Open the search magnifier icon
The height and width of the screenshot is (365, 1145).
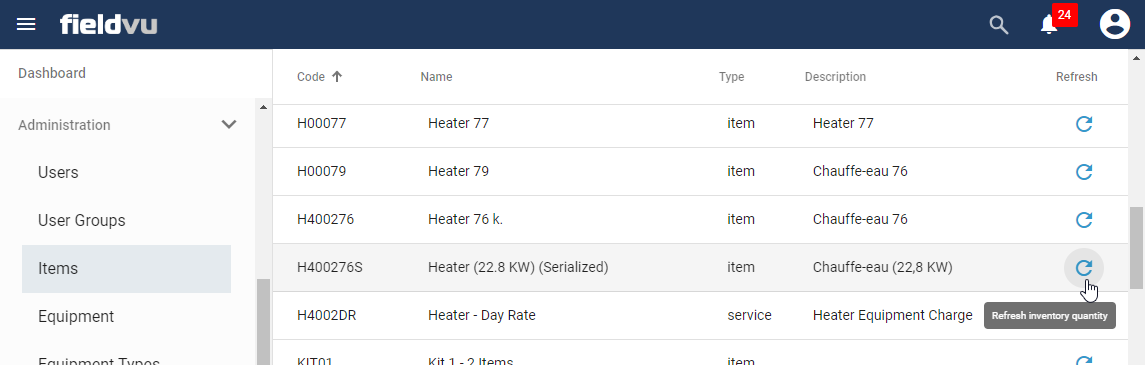point(998,26)
